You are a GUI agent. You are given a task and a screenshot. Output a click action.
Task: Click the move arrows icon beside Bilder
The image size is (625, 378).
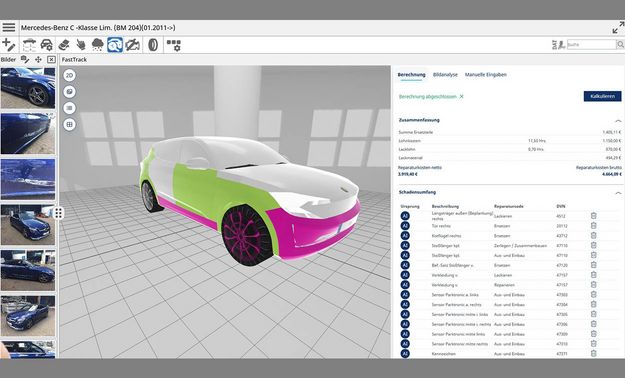(x=38, y=59)
